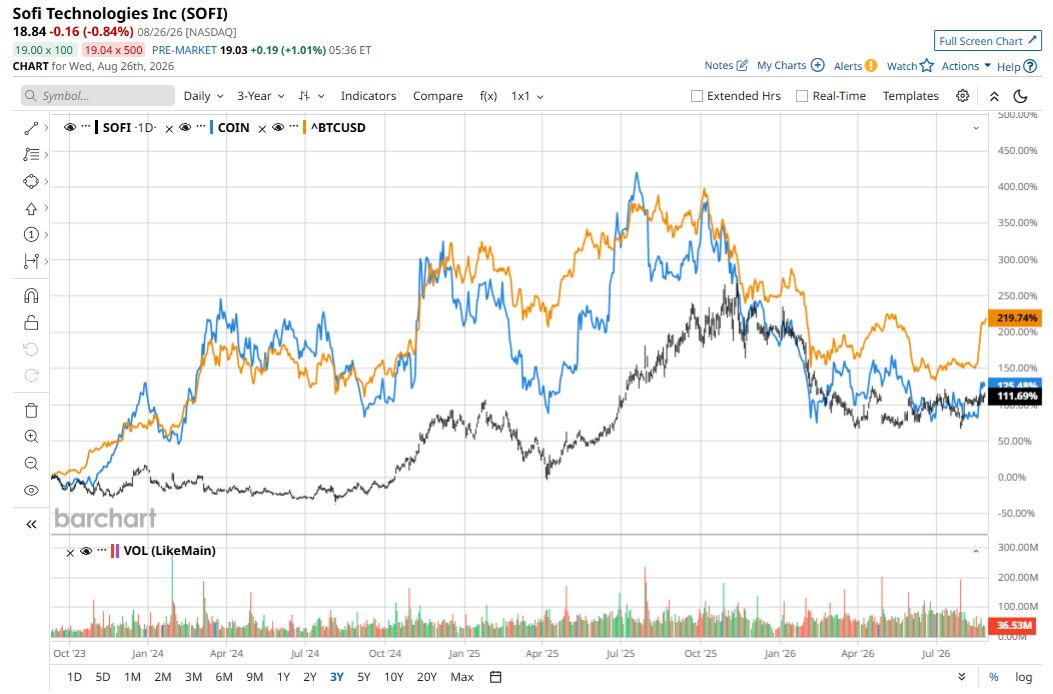Hide the COIN comparison series

pos(185,127)
